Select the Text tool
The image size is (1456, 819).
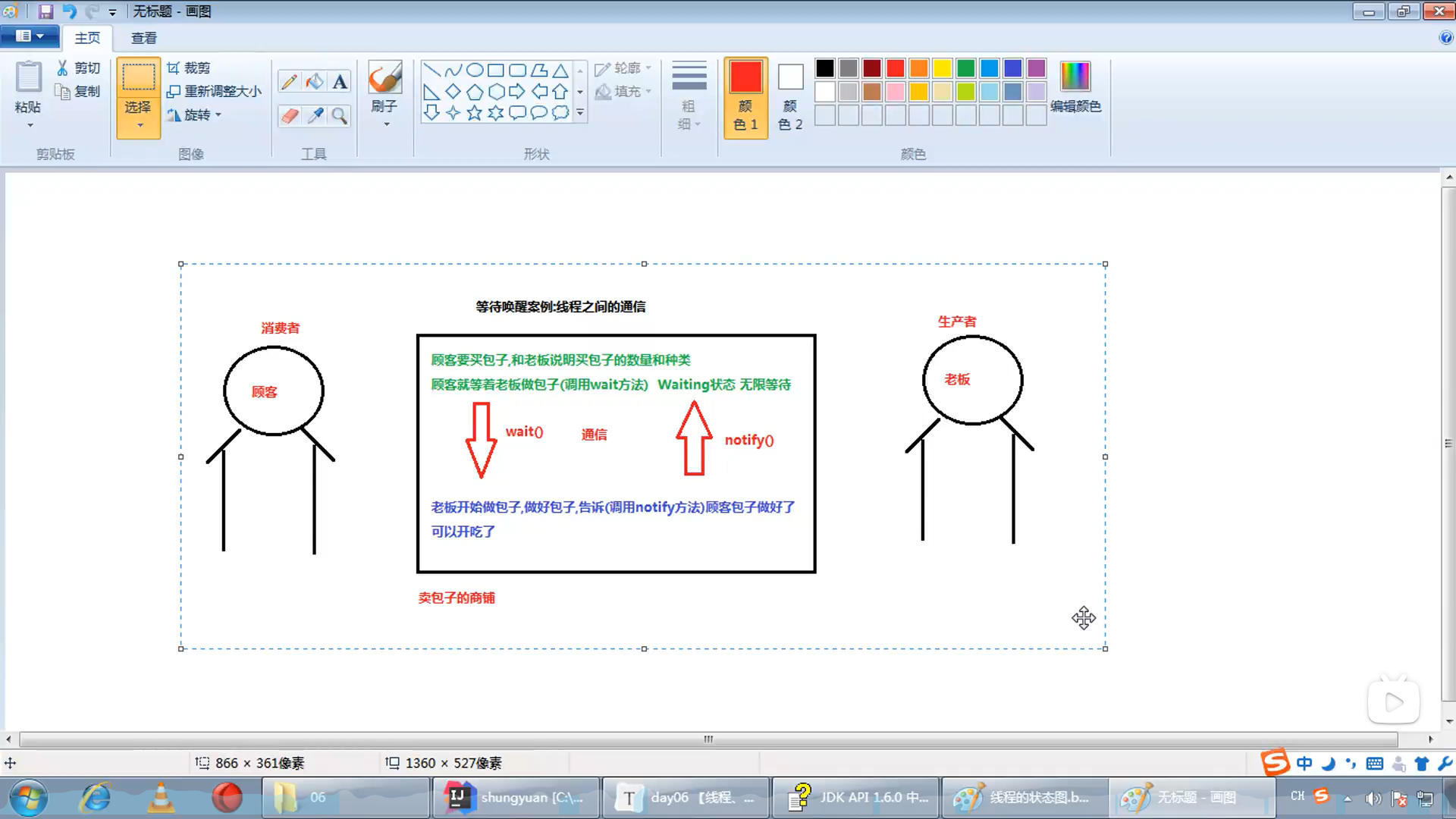pyautogui.click(x=340, y=81)
